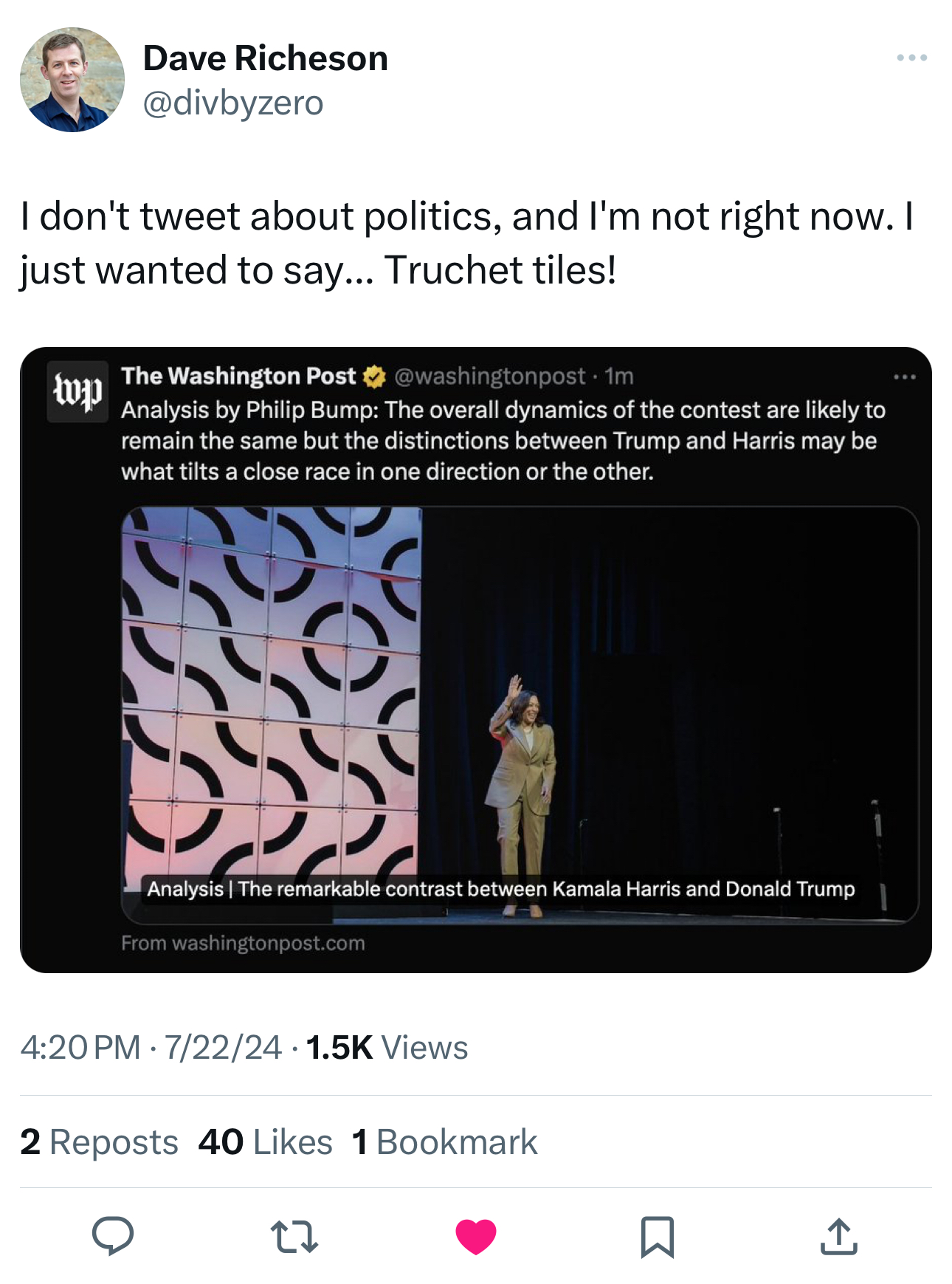Click the Washington Post avatar logo
This screenshot has width=952, height=1284.
coord(77,391)
